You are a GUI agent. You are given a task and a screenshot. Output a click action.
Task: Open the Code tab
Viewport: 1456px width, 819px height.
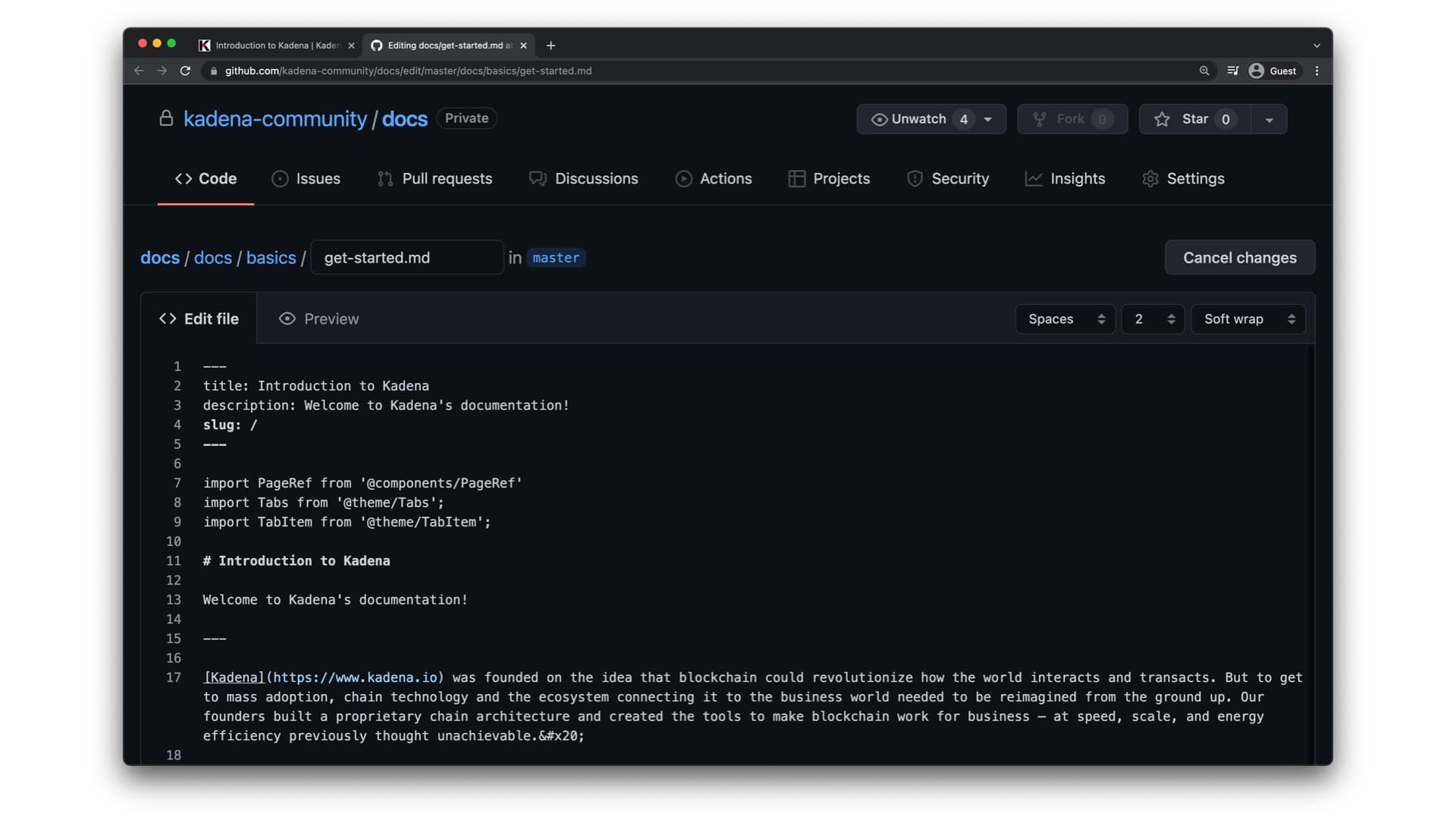206,178
